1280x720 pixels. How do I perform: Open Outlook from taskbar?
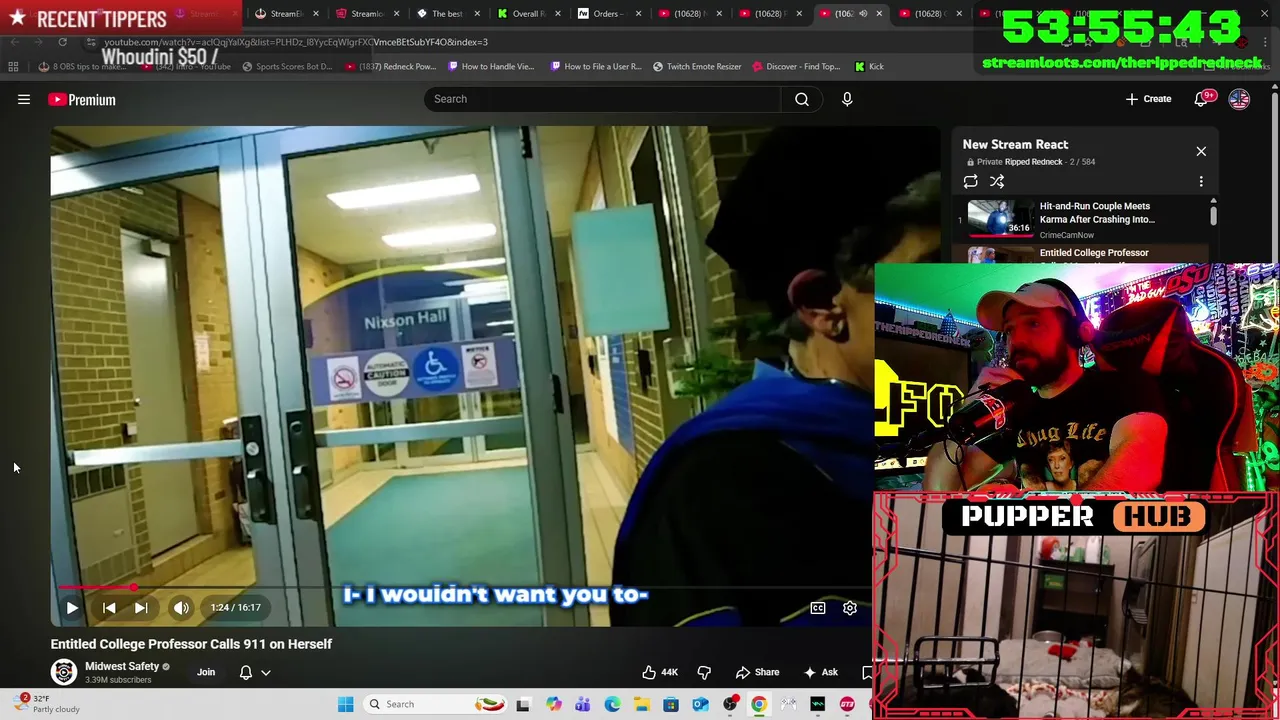[x=700, y=704]
